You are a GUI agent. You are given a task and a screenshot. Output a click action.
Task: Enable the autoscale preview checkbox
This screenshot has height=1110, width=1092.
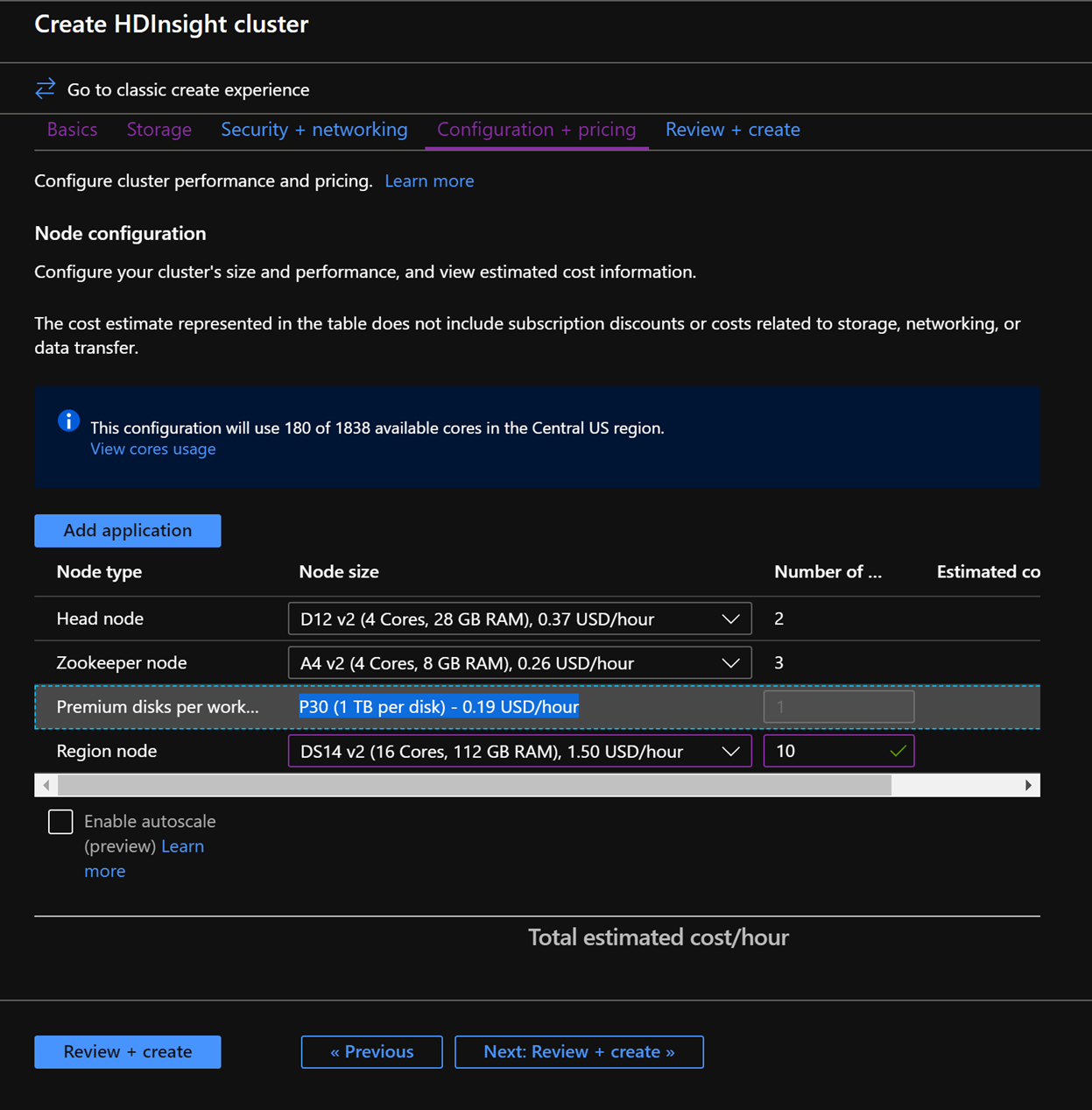(x=60, y=822)
